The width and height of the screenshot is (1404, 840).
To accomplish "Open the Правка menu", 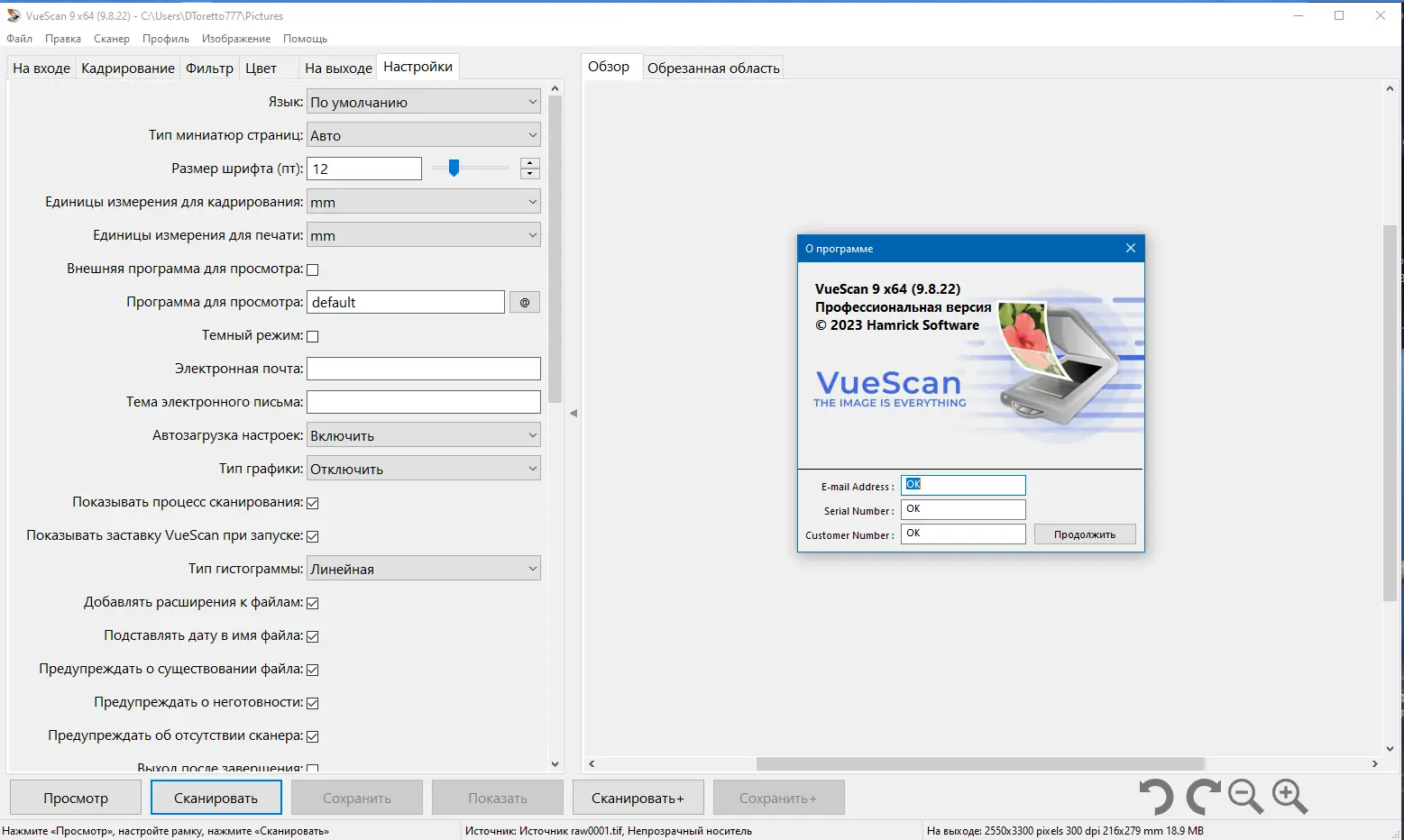I will pos(63,39).
